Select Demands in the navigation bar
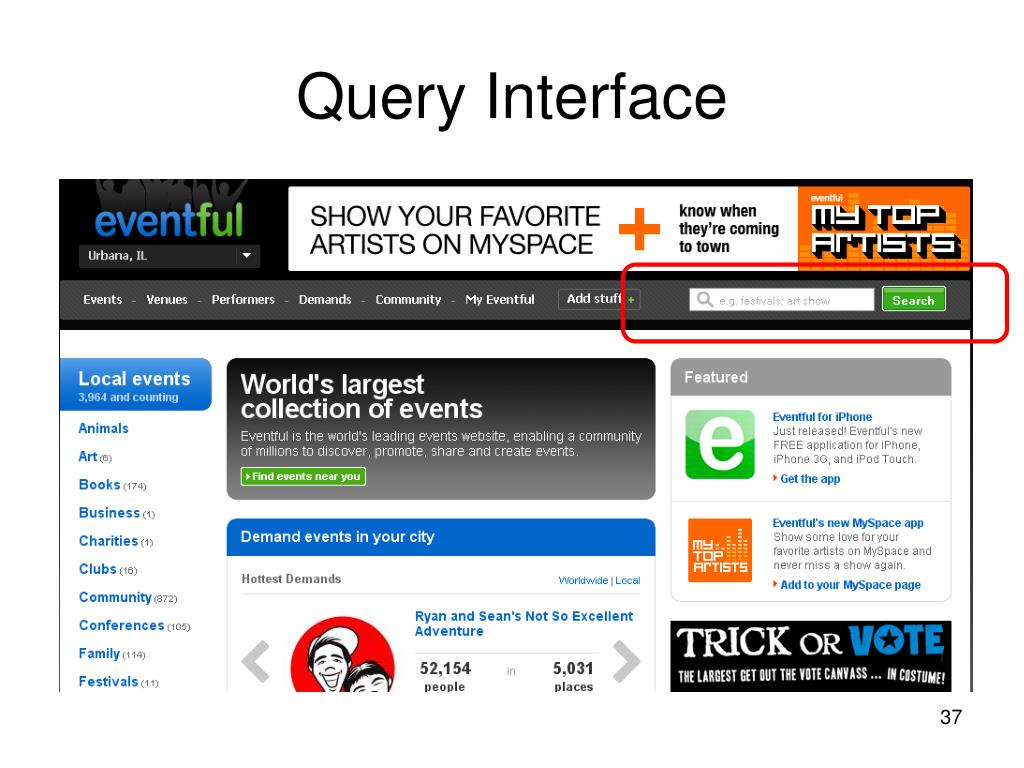 coord(325,300)
